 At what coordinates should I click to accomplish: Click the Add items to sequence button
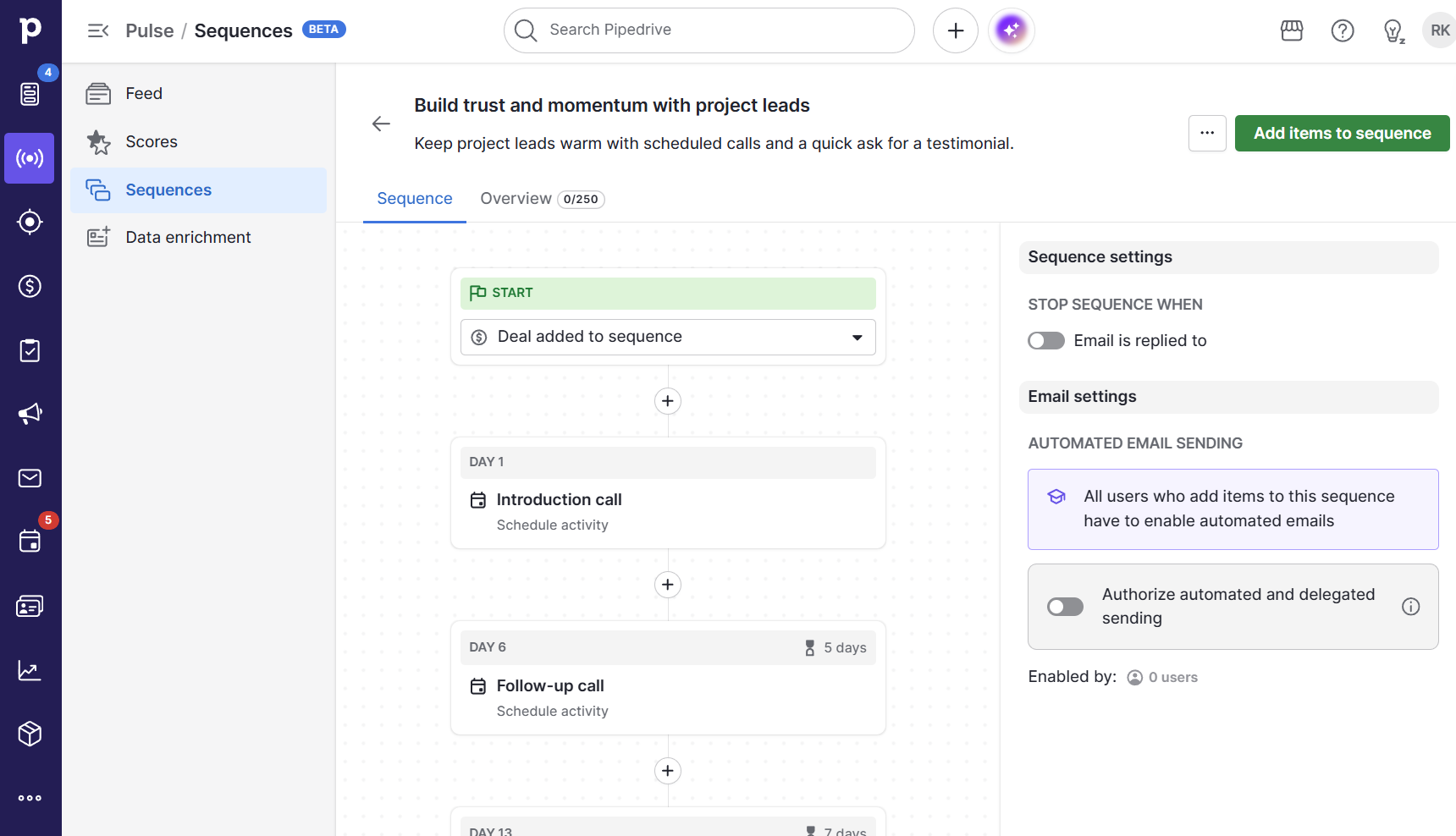click(x=1342, y=133)
